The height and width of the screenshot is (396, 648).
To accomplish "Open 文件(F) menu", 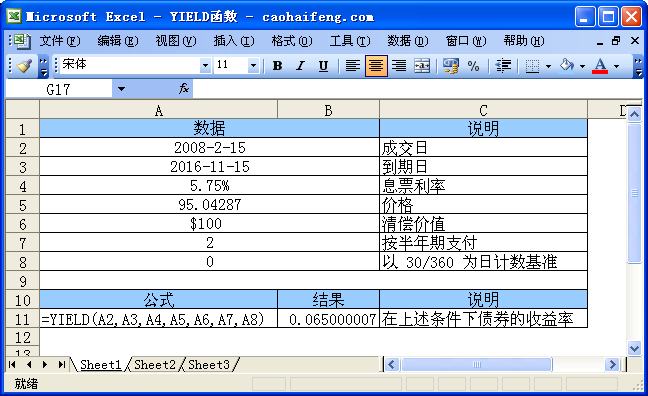I will (60, 41).
